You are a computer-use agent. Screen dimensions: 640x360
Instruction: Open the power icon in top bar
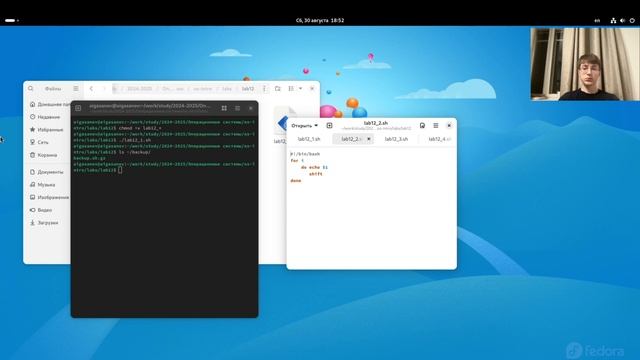[632, 20]
